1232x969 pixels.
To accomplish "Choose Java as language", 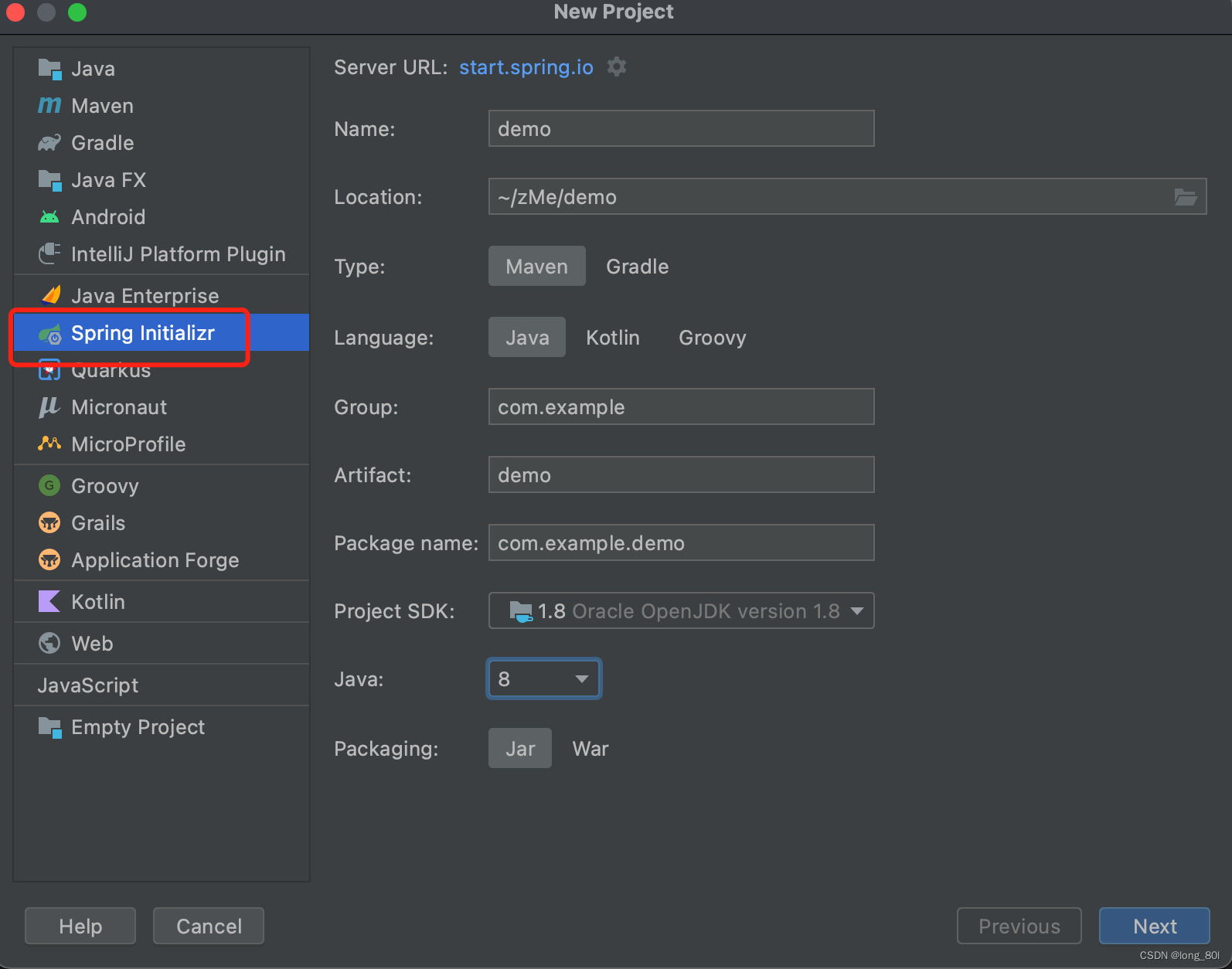I will pyautogui.click(x=527, y=337).
